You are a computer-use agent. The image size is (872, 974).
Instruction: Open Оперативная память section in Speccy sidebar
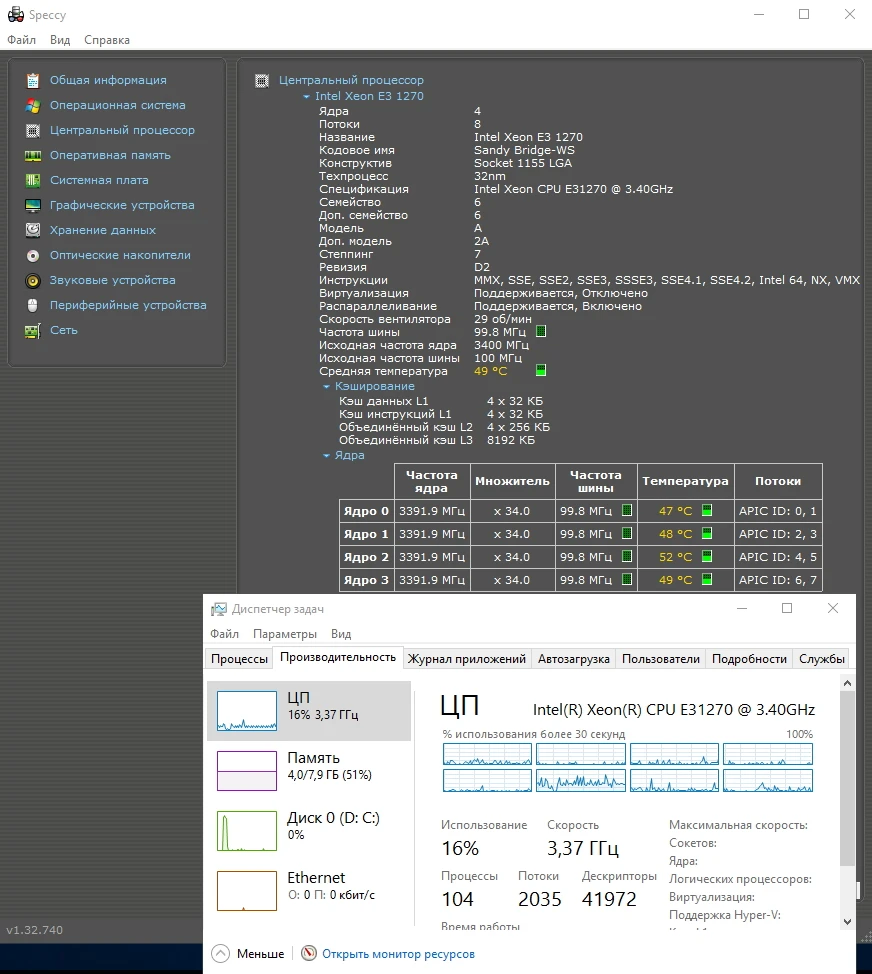[110, 155]
